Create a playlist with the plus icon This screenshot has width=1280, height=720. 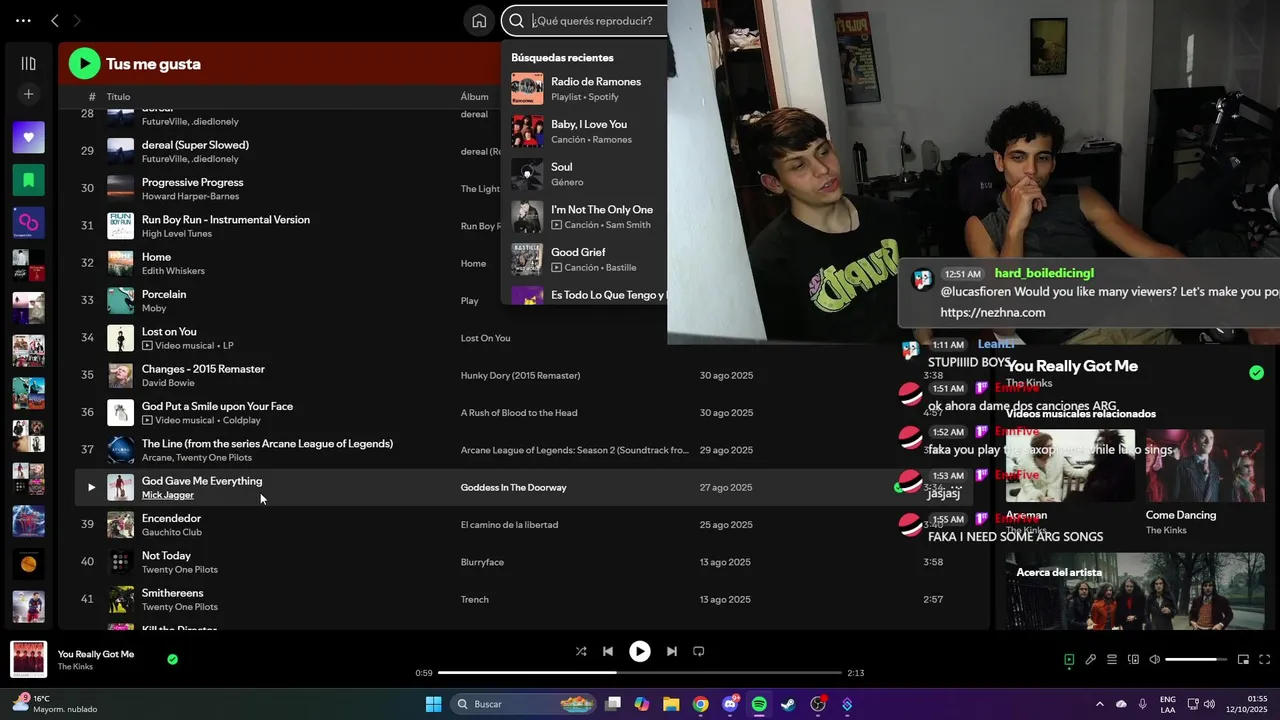click(28, 94)
